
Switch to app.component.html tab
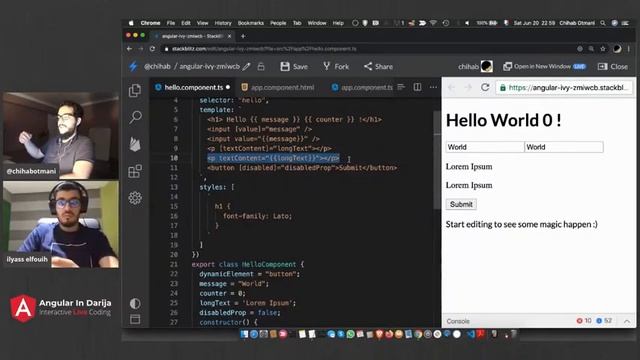tap(278, 87)
